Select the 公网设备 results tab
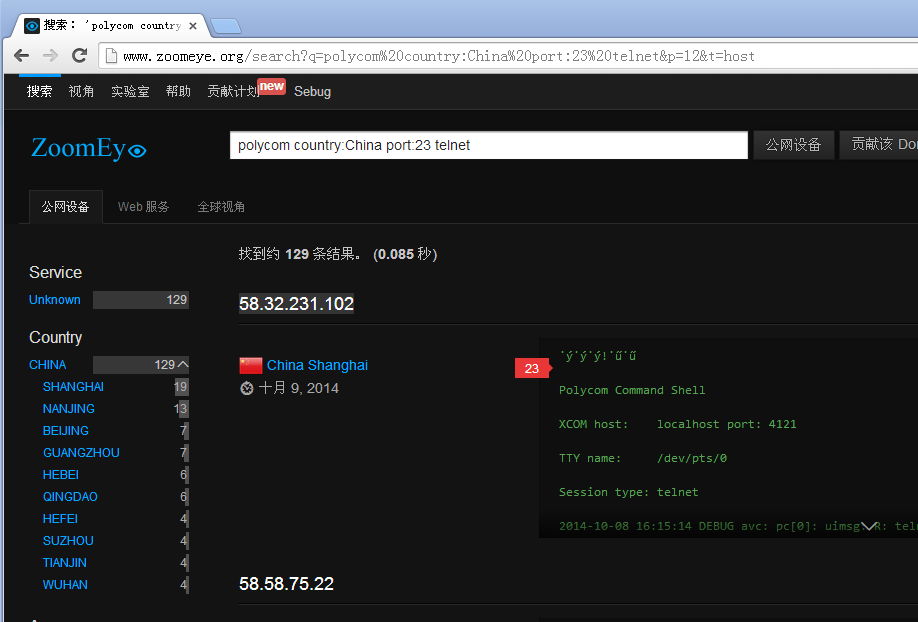918x622 pixels. point(66,207)
